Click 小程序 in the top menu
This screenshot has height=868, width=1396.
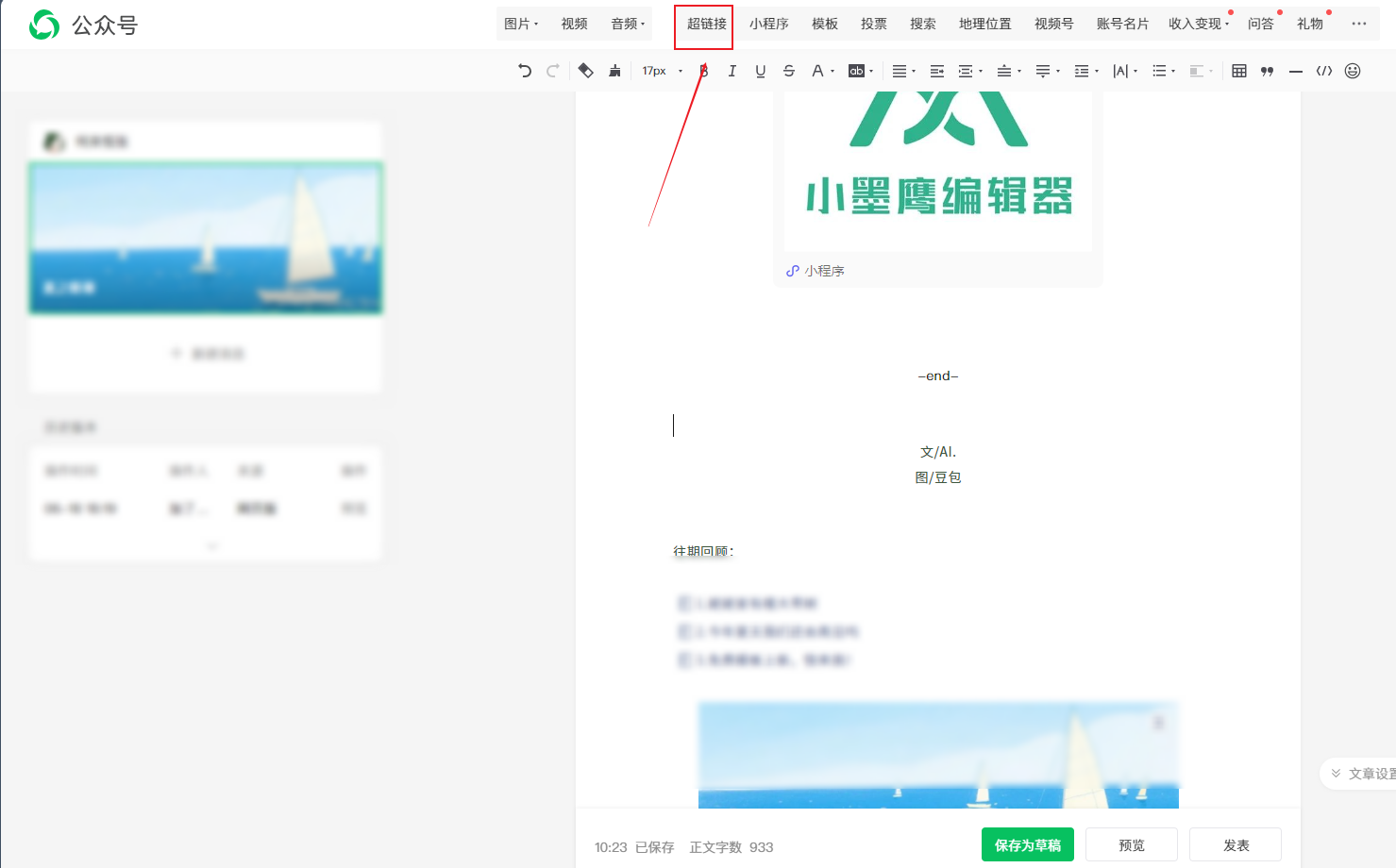point(768,24)
